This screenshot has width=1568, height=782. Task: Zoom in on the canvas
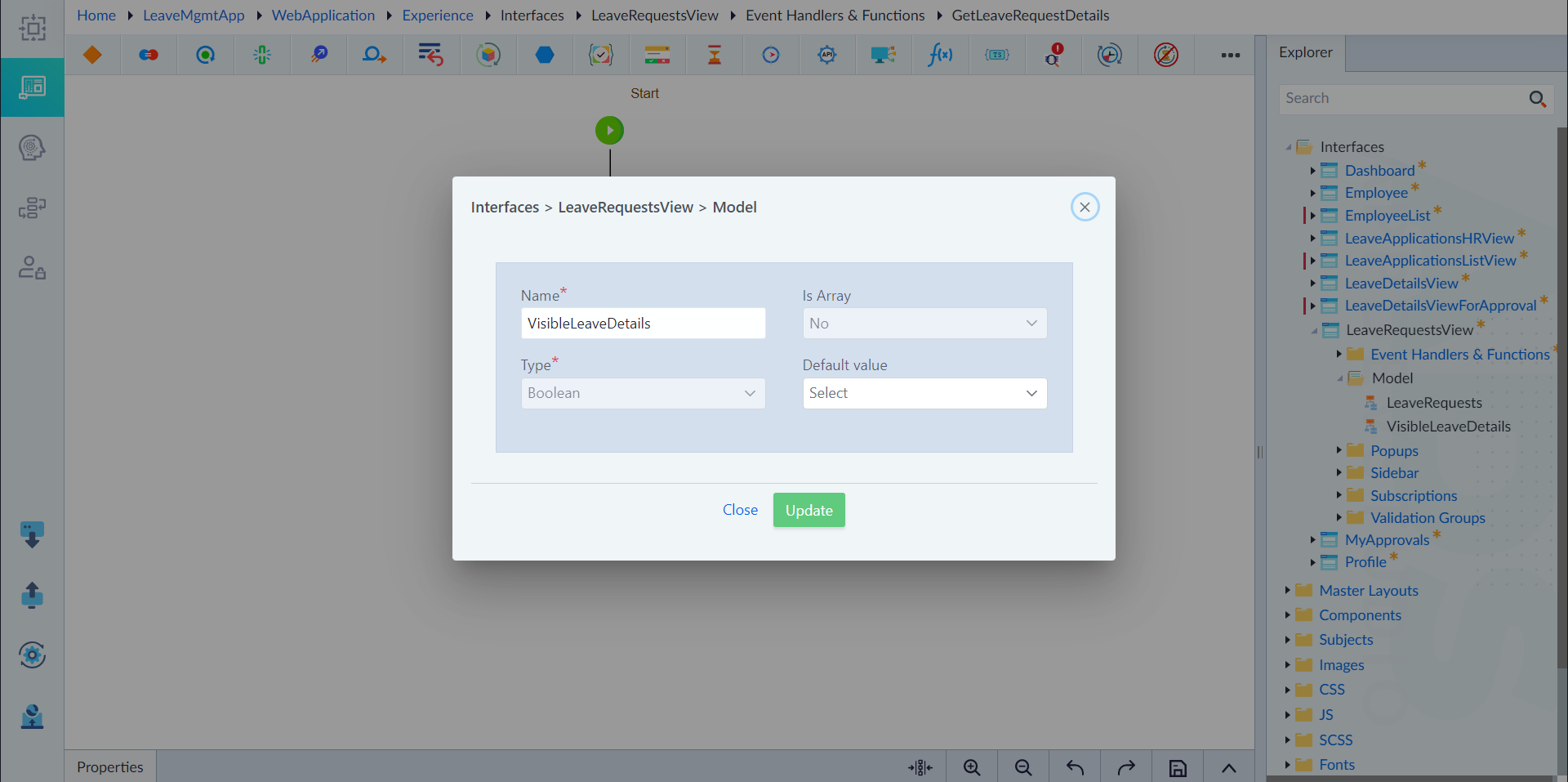tap(972, 767)
